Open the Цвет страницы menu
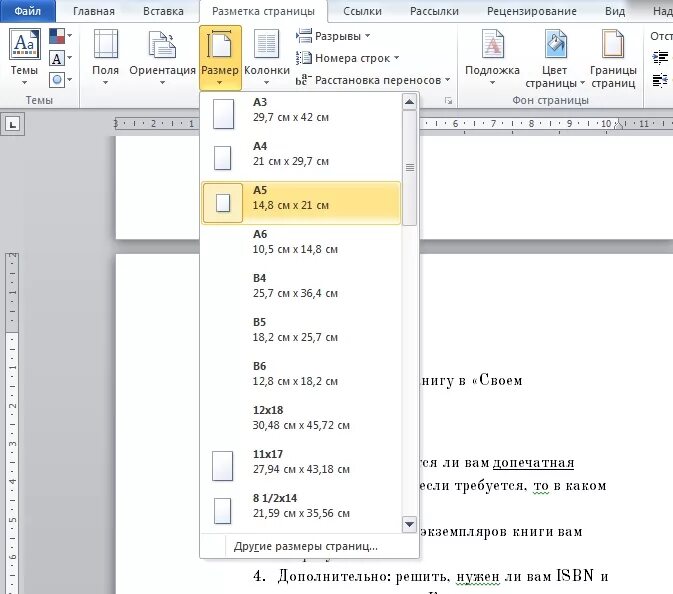 [555, 58]
